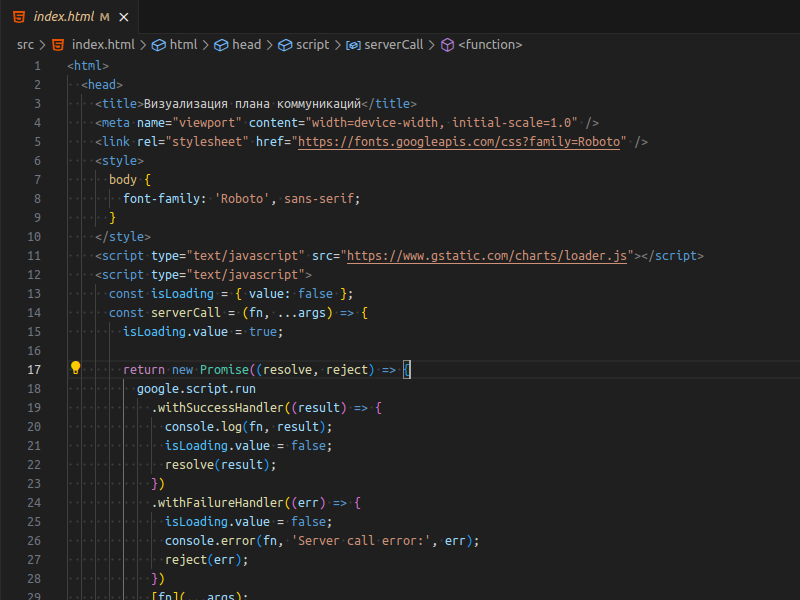This screenshot has width=800, height=600.
Task: Click the HTML5 icon in the breadcrumb
Action: pos(58,45)
